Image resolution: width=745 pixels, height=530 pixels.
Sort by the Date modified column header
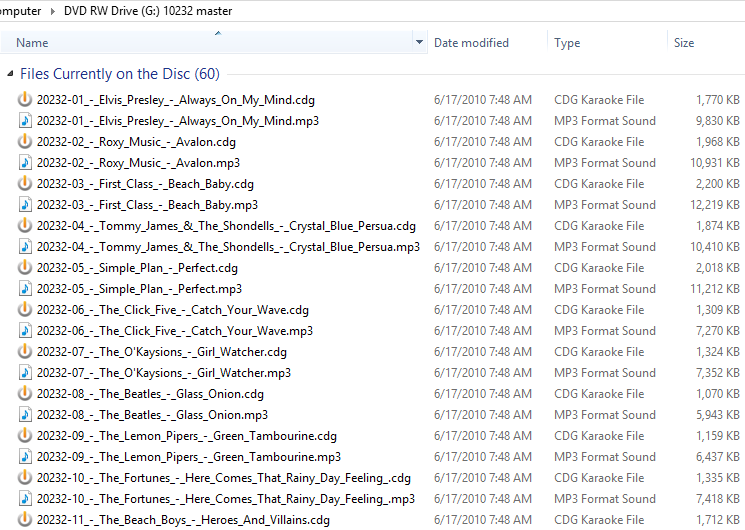[471, 43]
